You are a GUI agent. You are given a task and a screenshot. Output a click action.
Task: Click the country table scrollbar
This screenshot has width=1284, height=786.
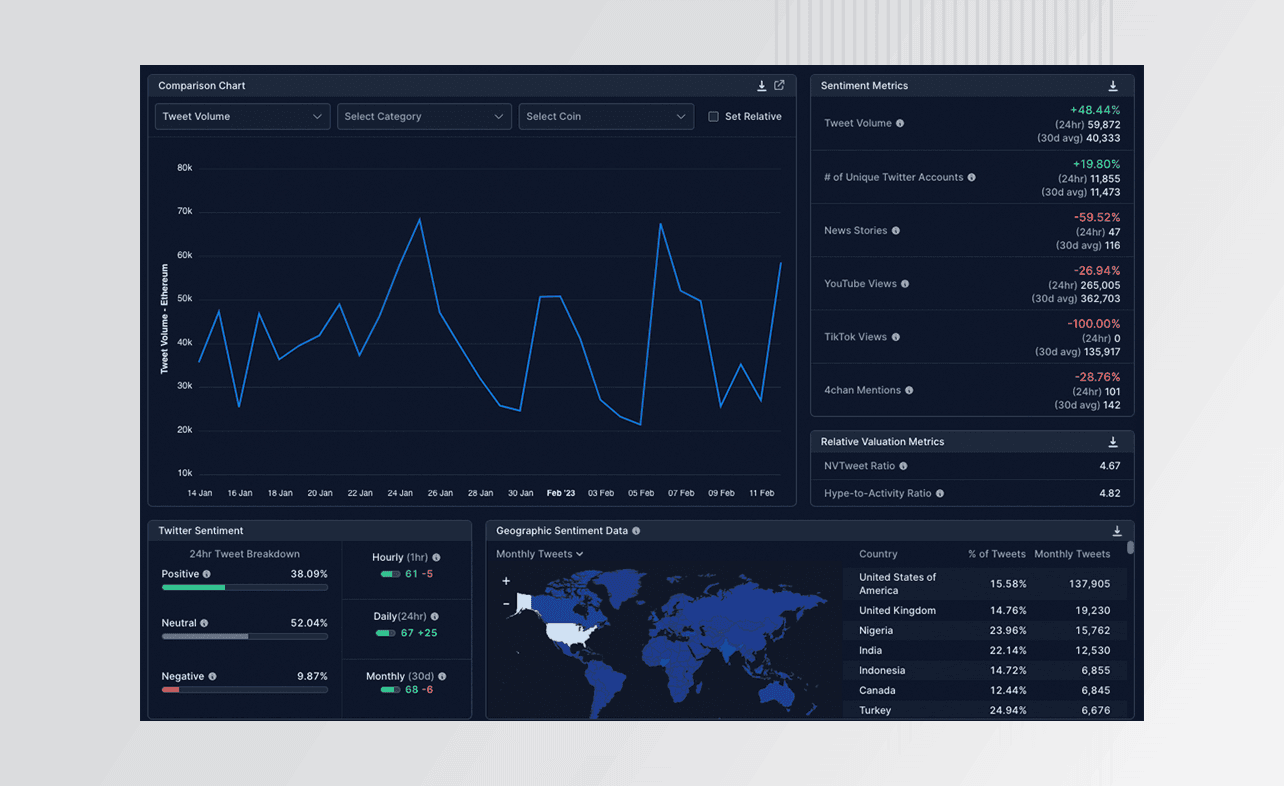coord(1131,548)
